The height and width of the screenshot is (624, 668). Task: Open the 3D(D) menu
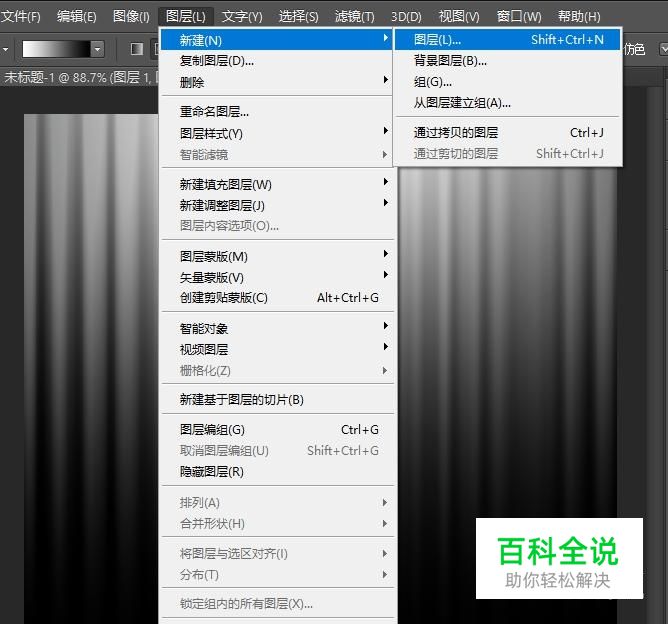(406, 17)
